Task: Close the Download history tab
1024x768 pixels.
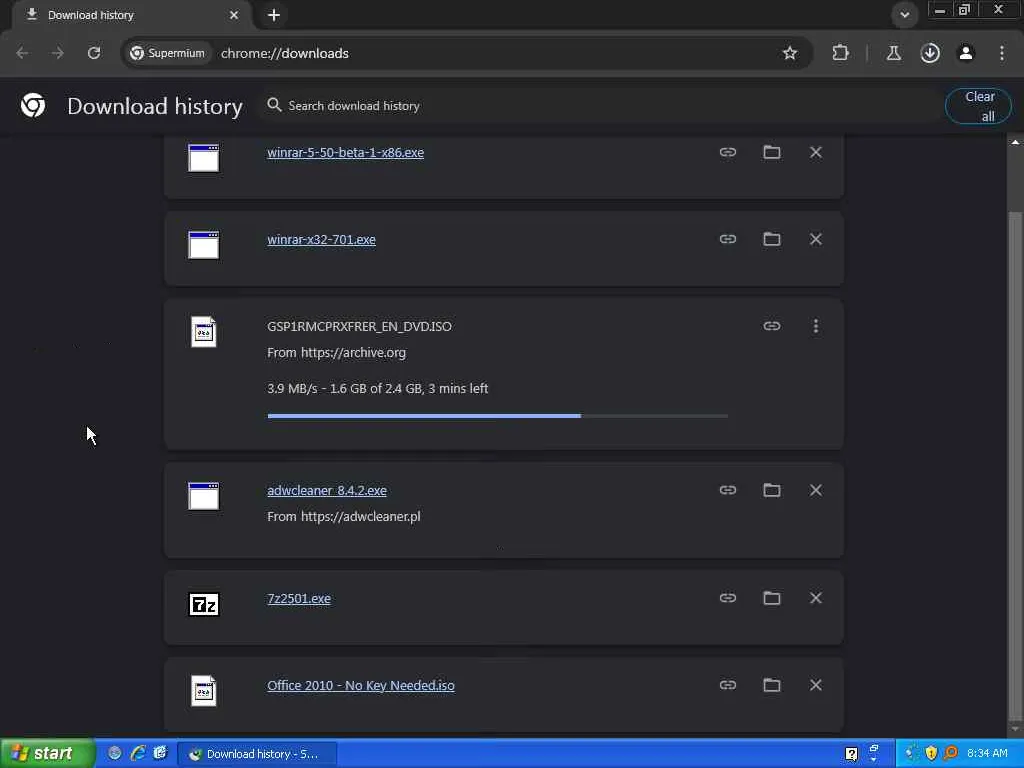Action: pyautogui.click(x=234, y=15)
